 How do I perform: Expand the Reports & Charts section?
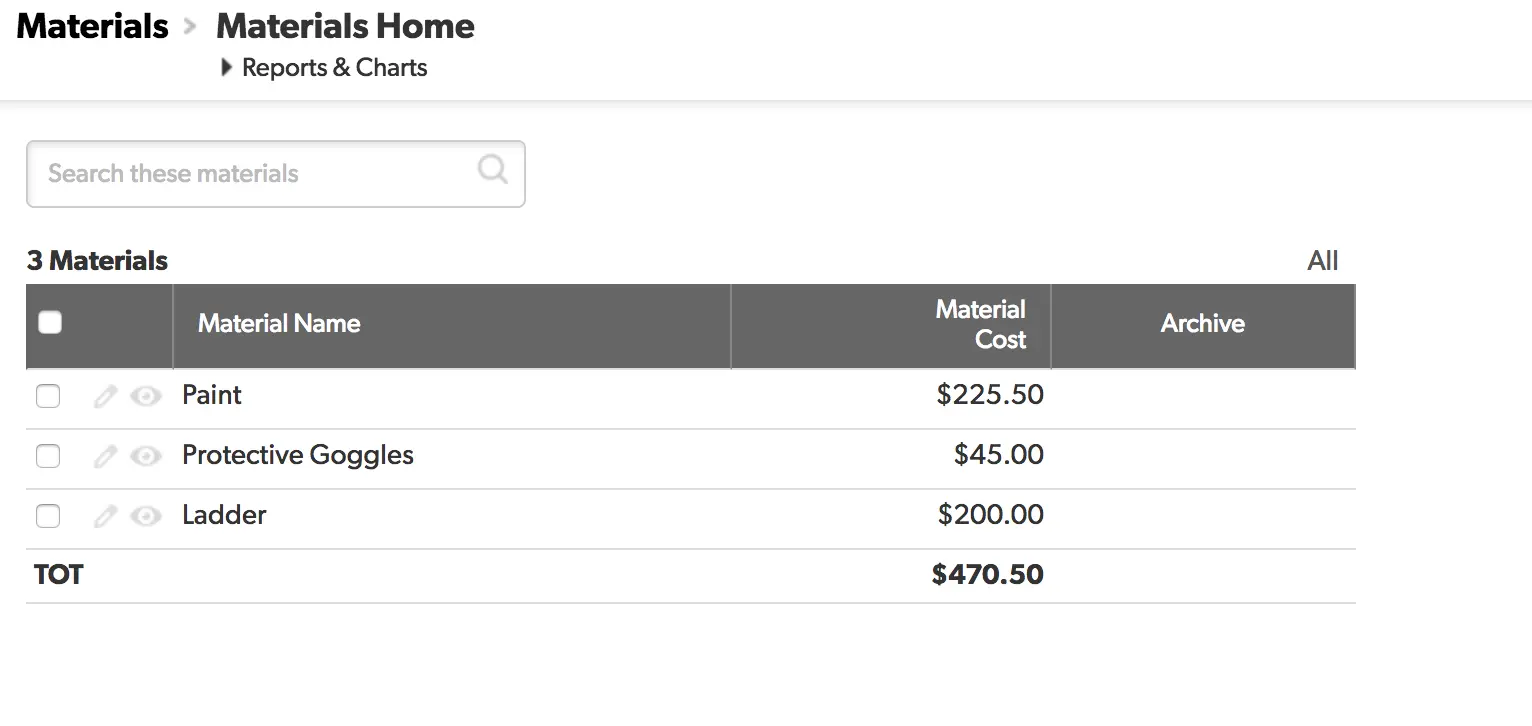pos(334,67)
